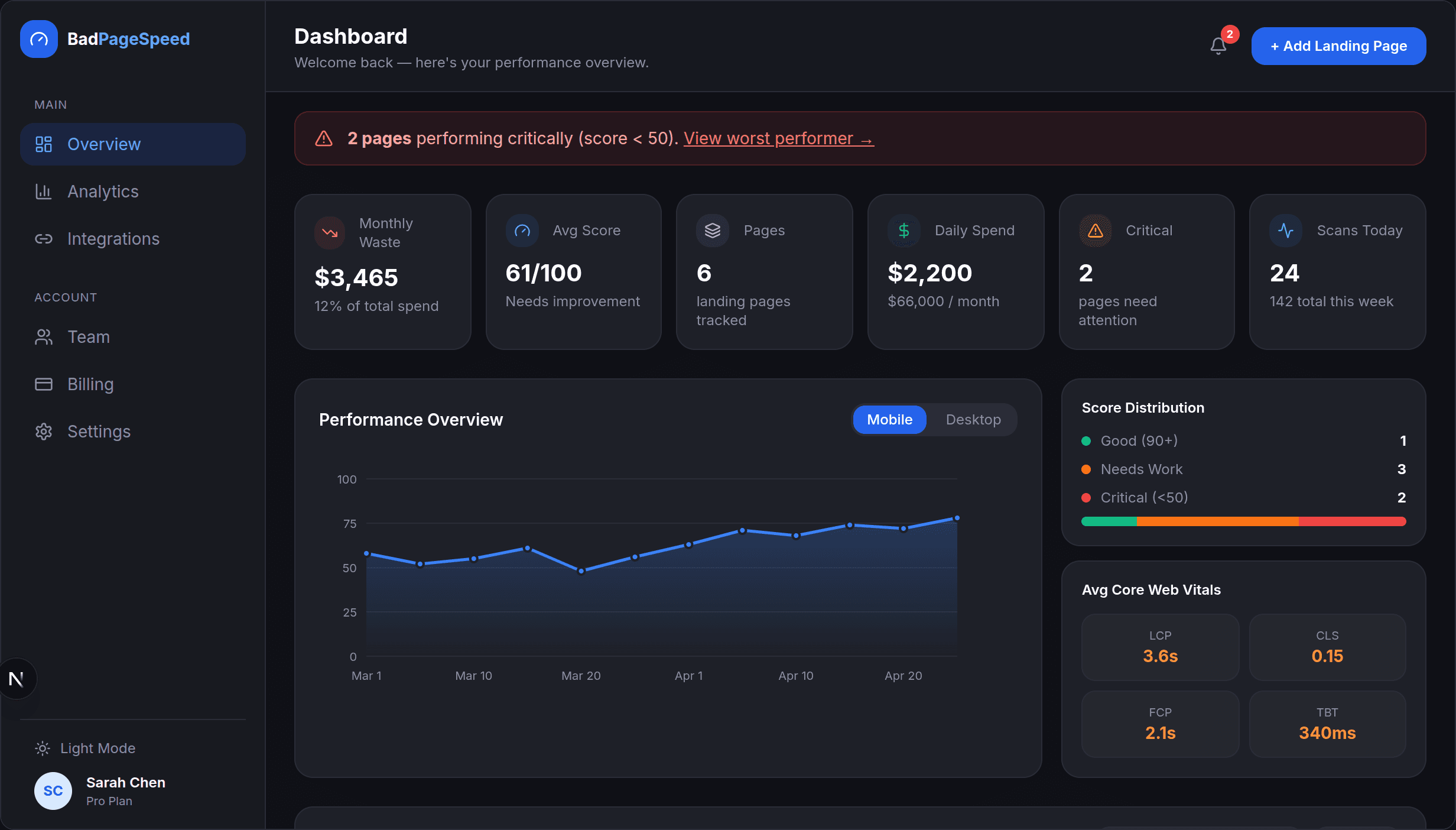Open the Sarah Chen profile name
Screen dimensions: 1456x830
pos(126,783)
